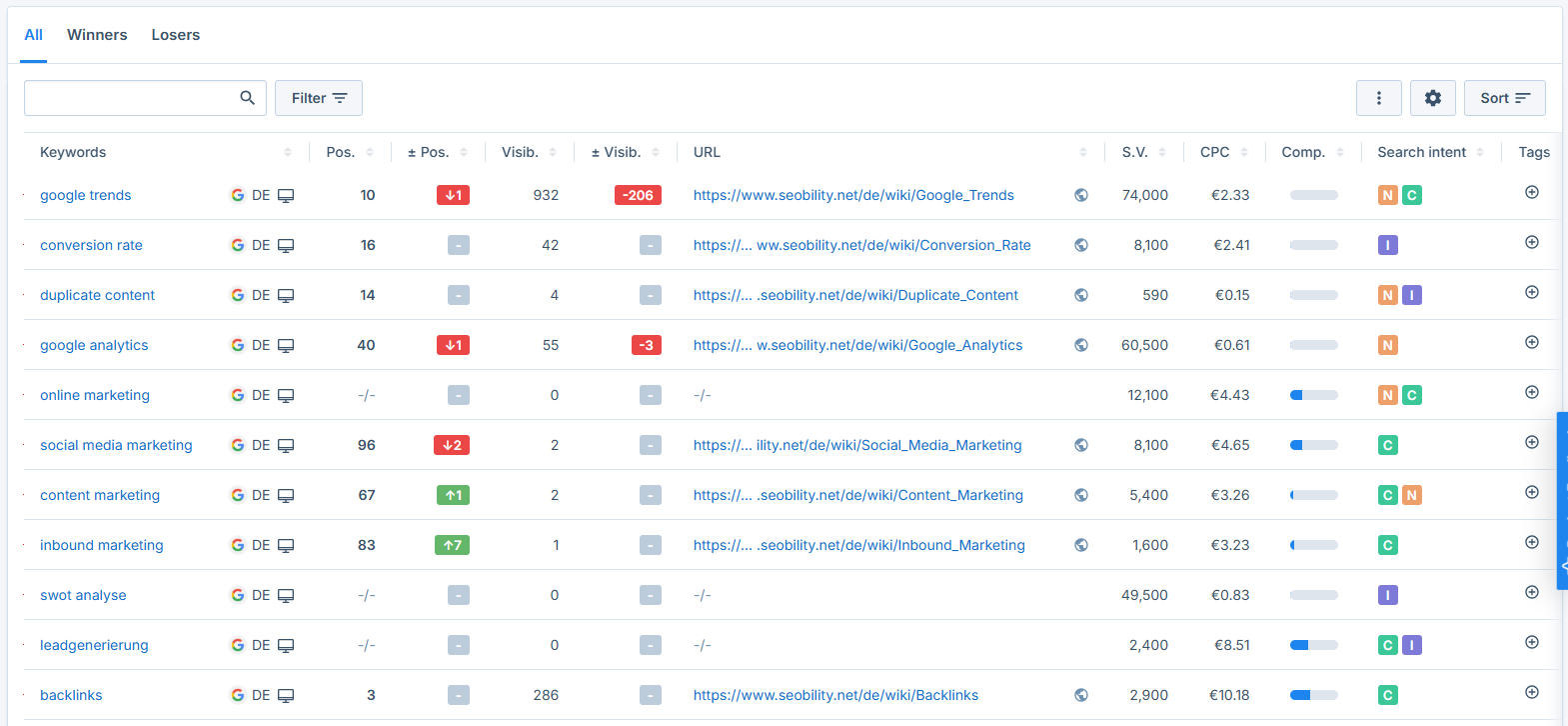Click competition bar for online marketing
1568x726 pixels.
click(1313, 395)
